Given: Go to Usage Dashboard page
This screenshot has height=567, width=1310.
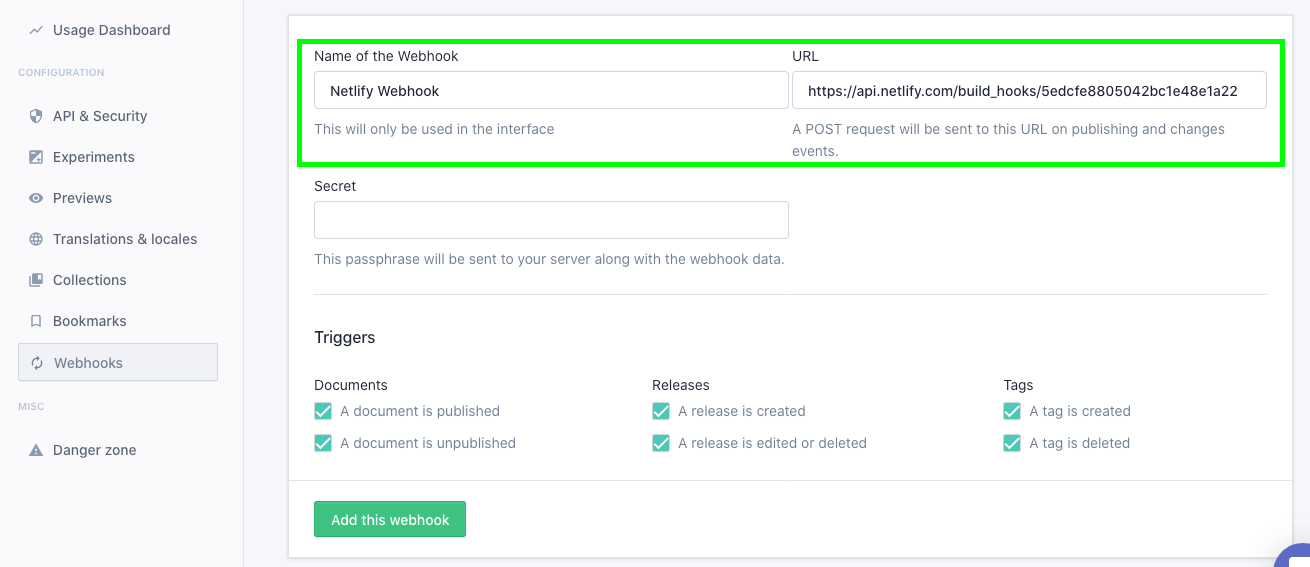Looking at the screenshot, I should pos(111,30).
